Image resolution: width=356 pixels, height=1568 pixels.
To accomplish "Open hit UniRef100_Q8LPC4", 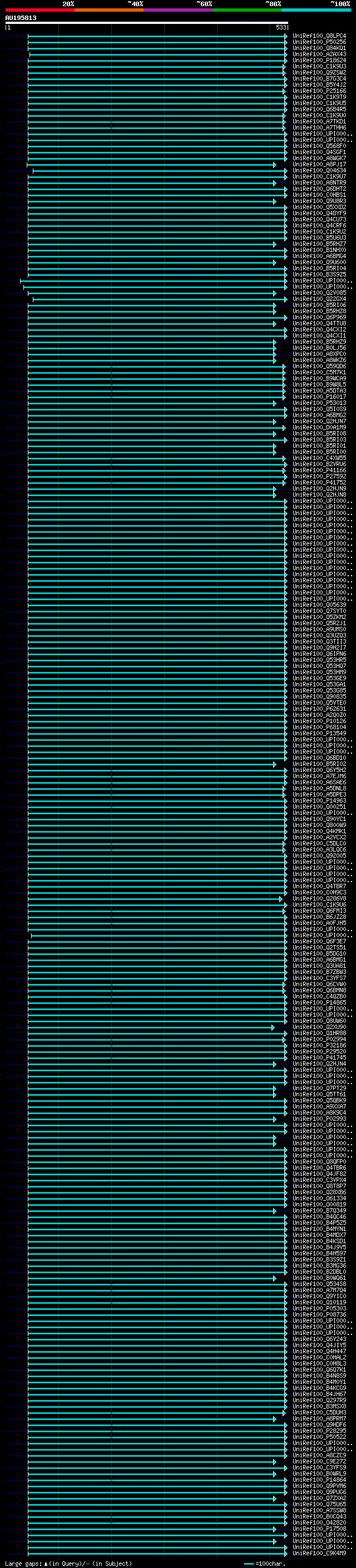I will 319,36.
